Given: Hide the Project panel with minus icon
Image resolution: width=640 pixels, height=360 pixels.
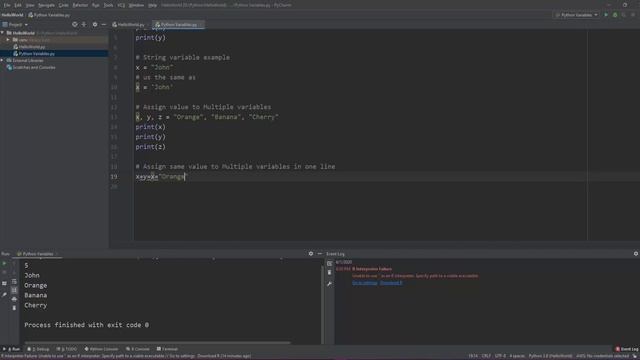Looking at the screenshot, I should 104,24.
